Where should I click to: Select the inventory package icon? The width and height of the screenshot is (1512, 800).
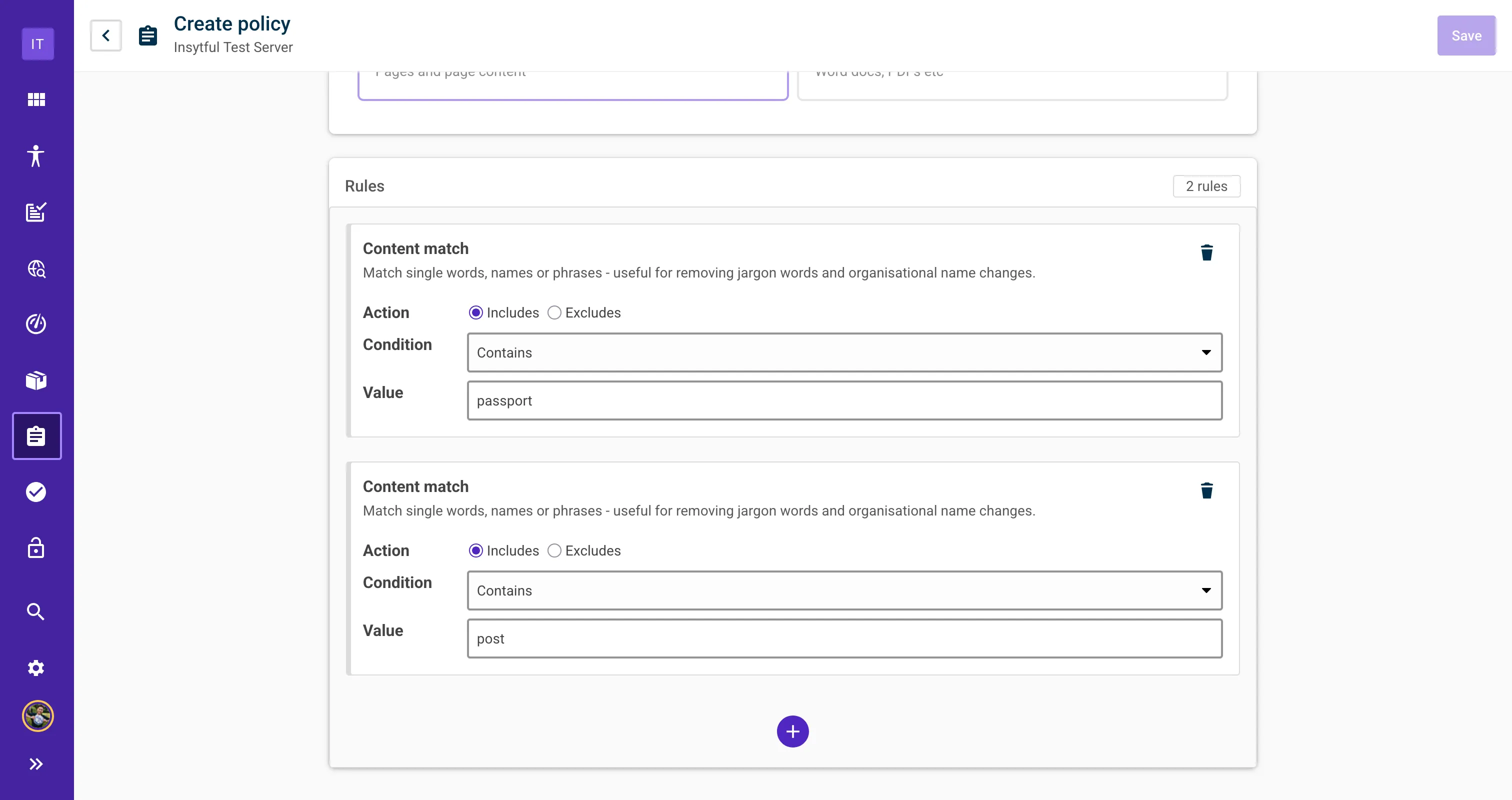[36, 380]
